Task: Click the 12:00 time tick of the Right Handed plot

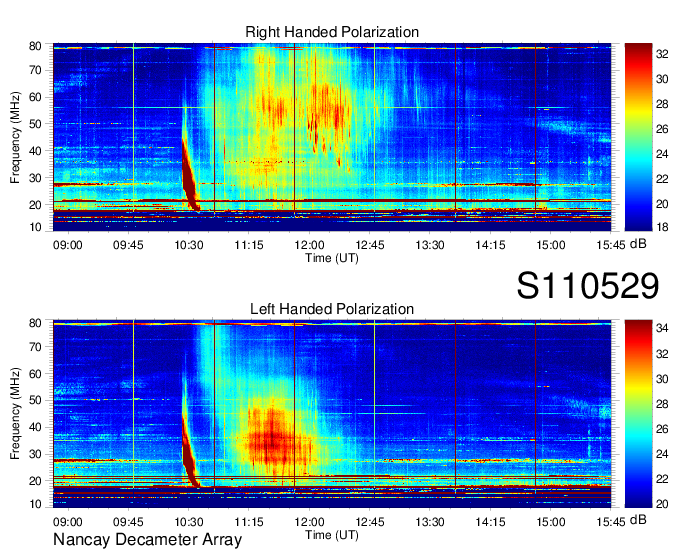Action: [309, 245]
